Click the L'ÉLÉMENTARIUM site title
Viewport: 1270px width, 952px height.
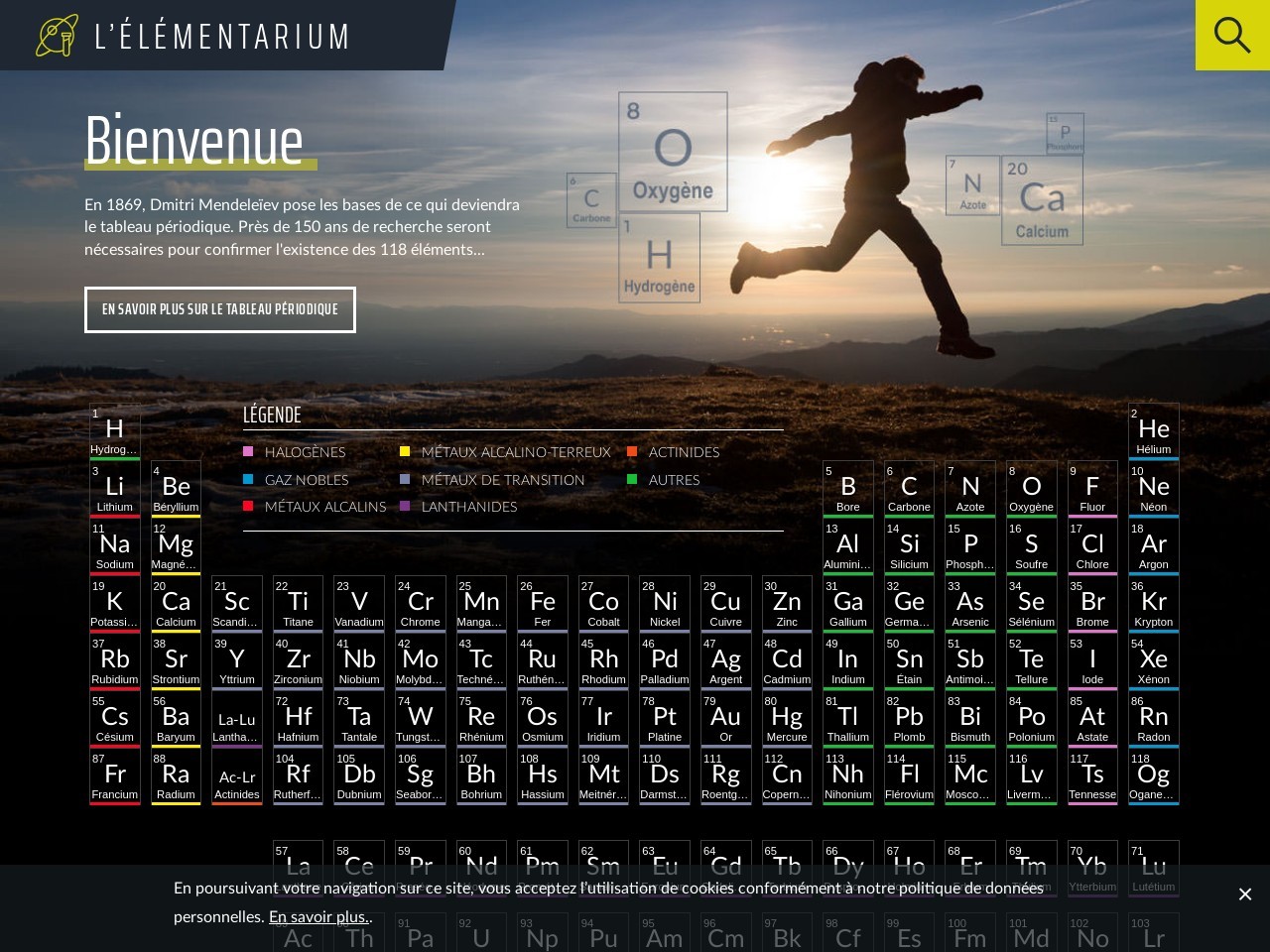click(222, 37)
